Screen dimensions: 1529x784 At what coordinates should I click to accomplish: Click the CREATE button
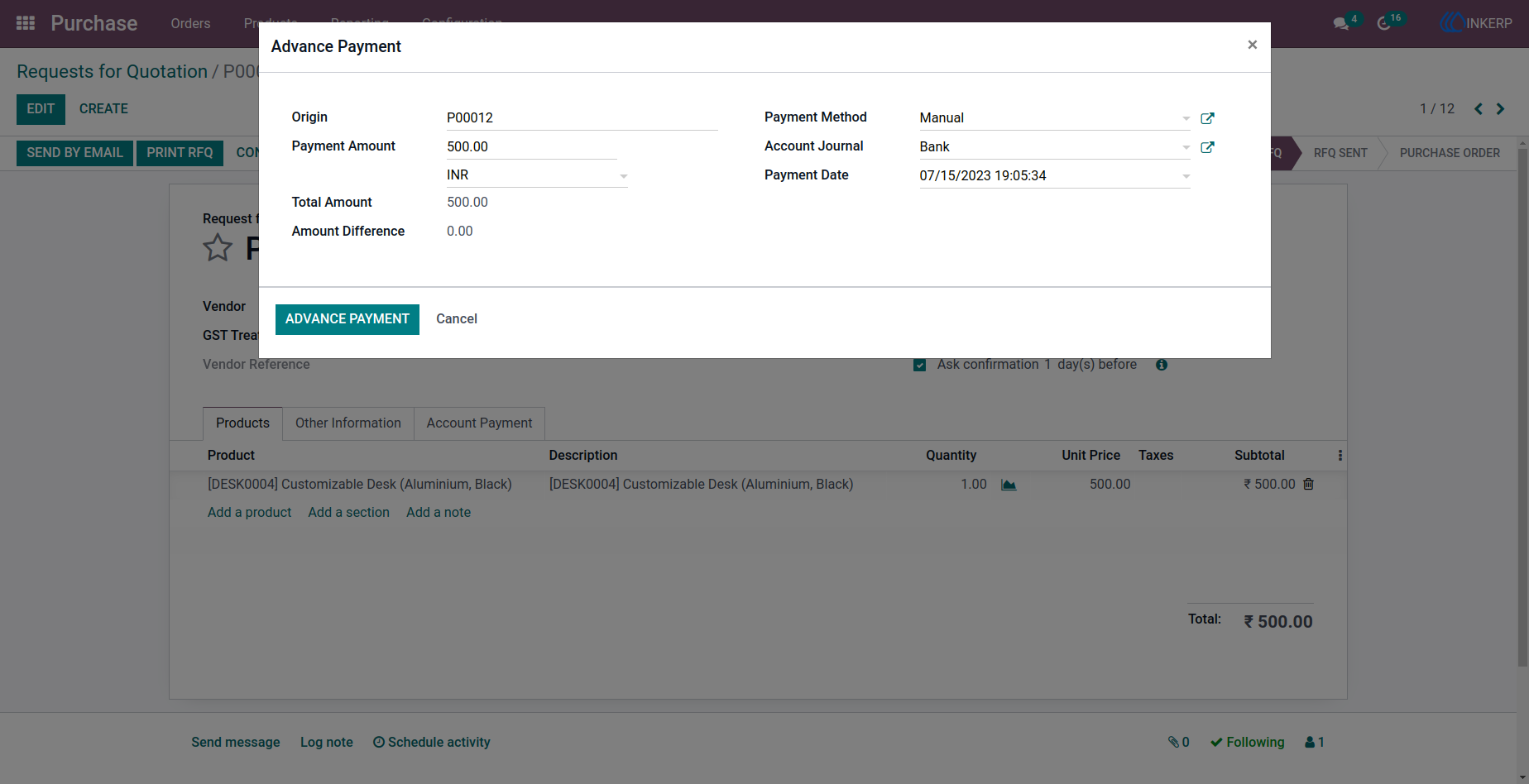pyautogui.click(x=103, y=109)
